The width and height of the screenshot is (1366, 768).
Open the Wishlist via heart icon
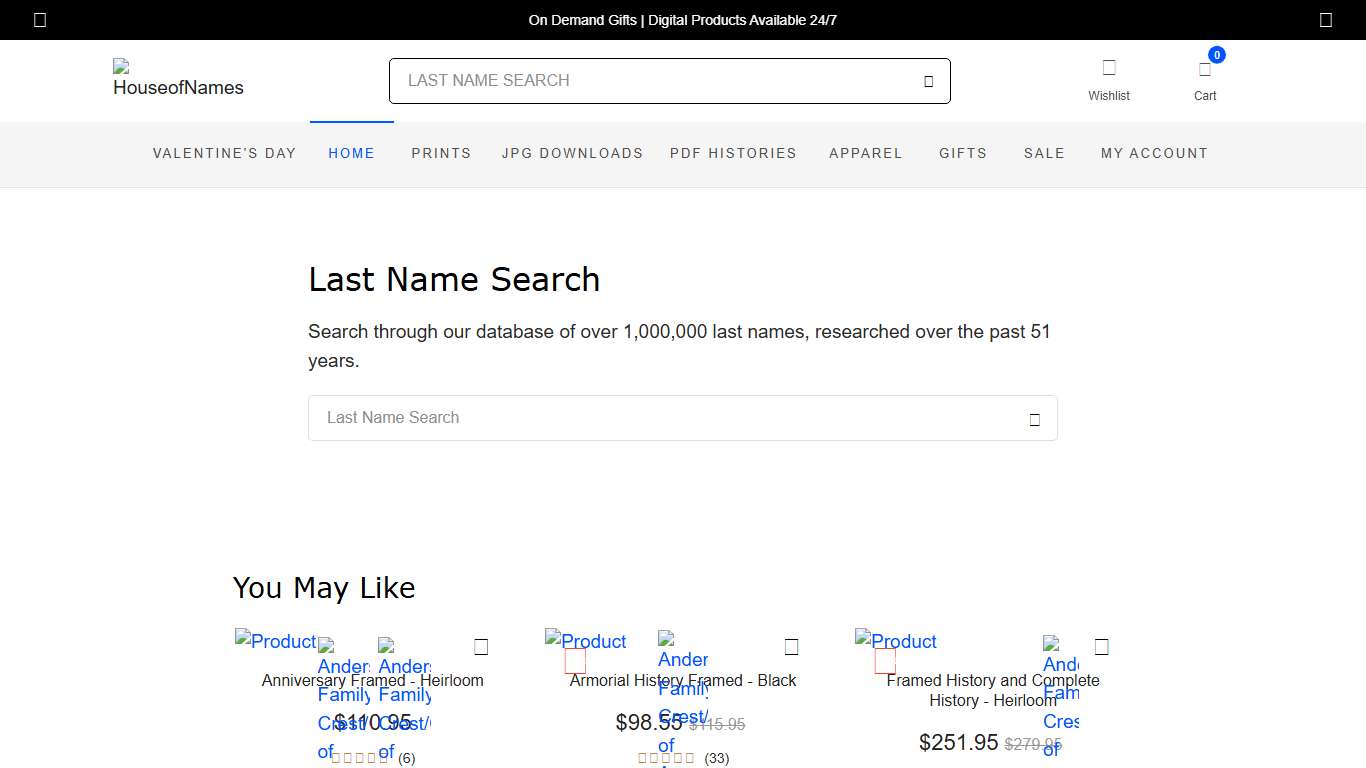point(1109,66)
